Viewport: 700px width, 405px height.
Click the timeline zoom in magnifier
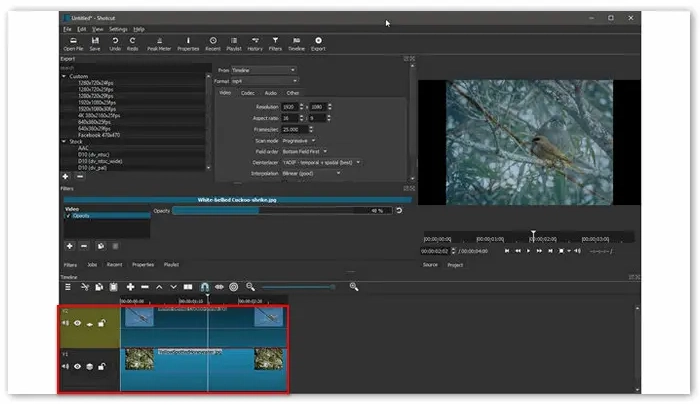[x=354, y=287]
